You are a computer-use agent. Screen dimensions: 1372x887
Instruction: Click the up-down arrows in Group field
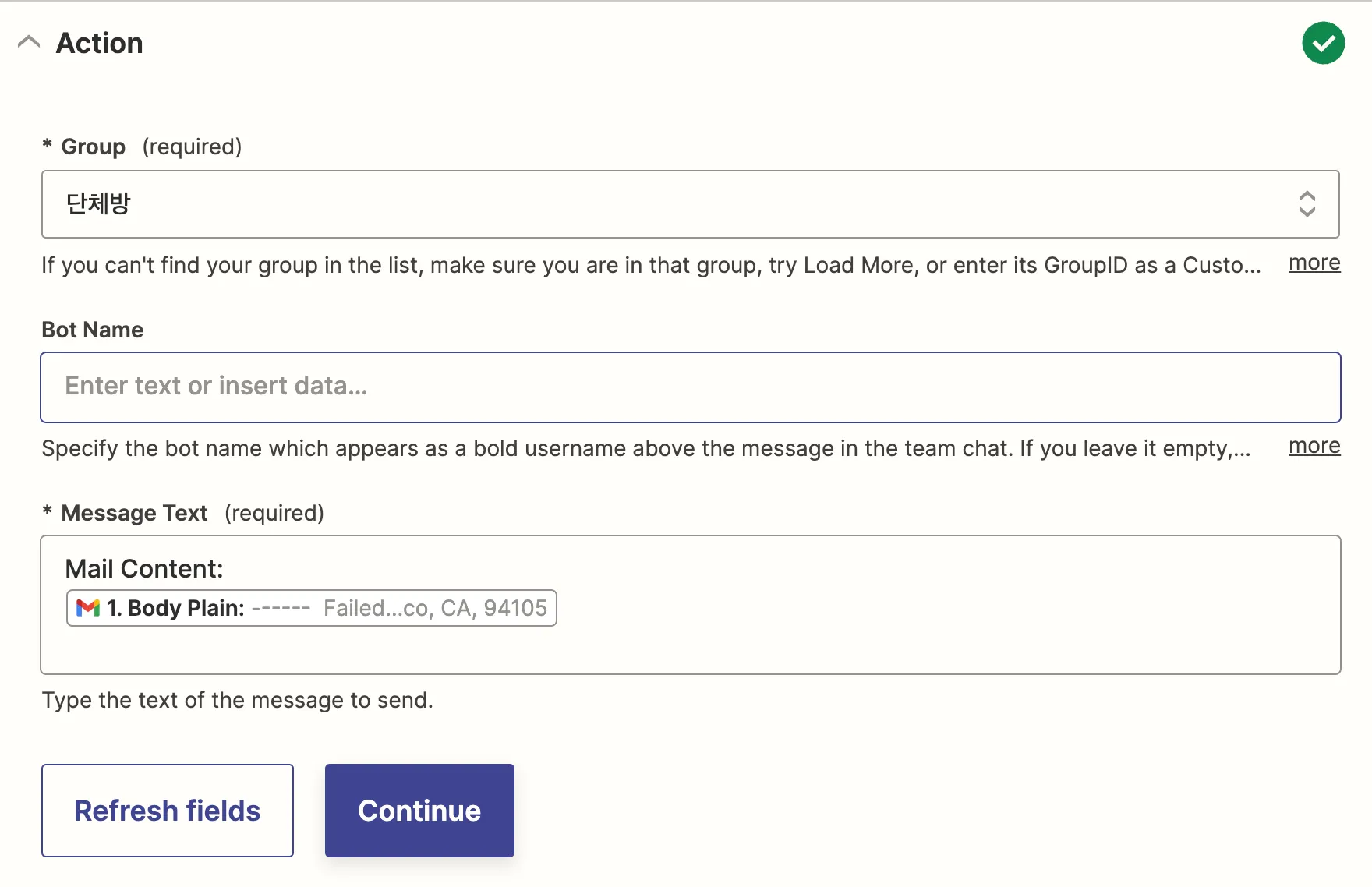pyautogui.click(x=1307, y=204)
